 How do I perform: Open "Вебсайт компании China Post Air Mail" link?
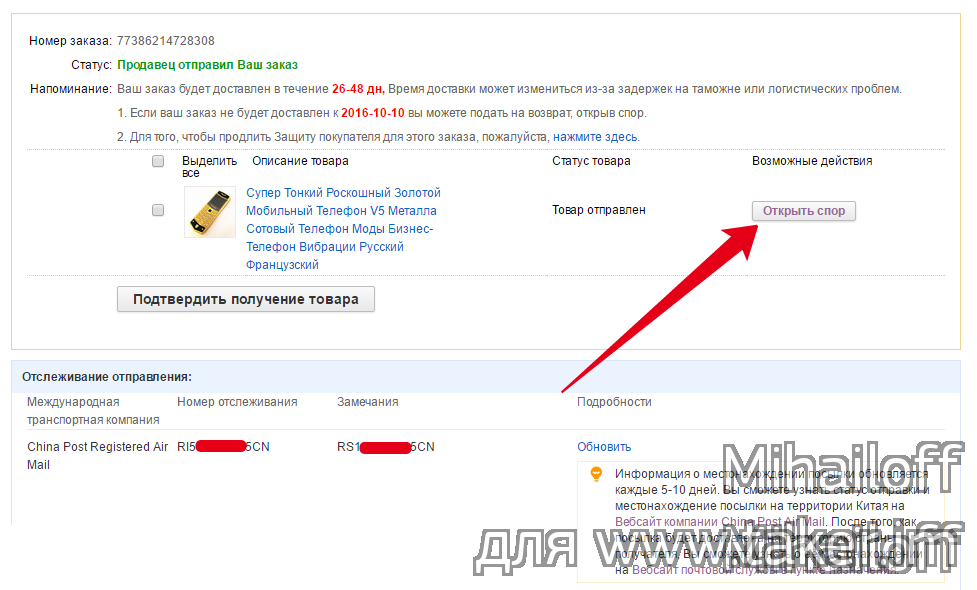[720, 522]
